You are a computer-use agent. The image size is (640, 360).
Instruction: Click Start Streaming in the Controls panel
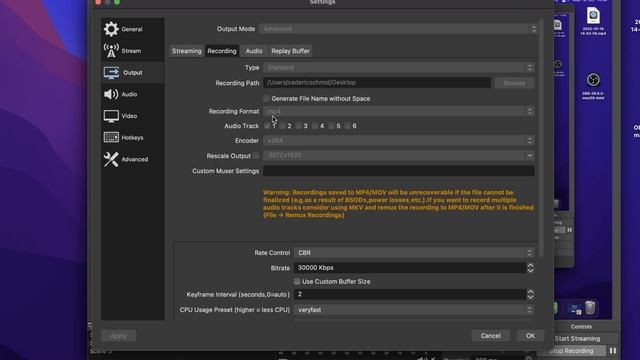click(577, 338)
